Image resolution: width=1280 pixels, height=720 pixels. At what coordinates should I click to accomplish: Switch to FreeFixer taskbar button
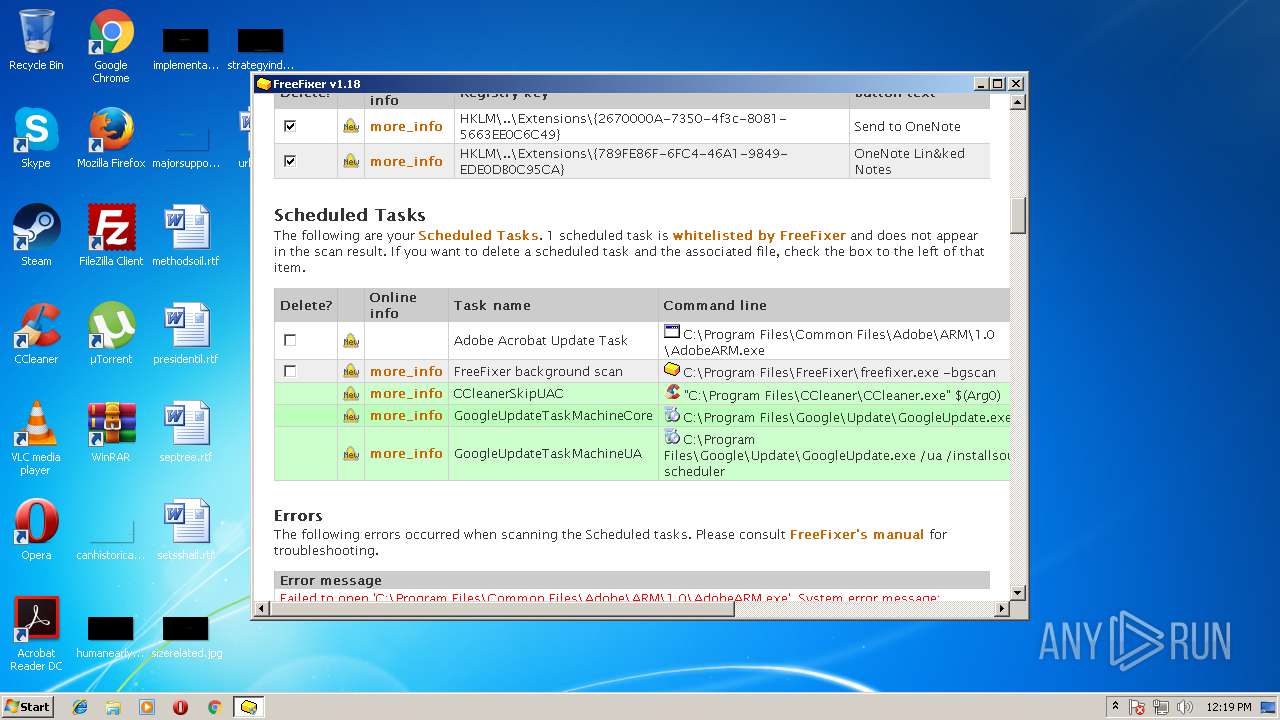(248, 707)
